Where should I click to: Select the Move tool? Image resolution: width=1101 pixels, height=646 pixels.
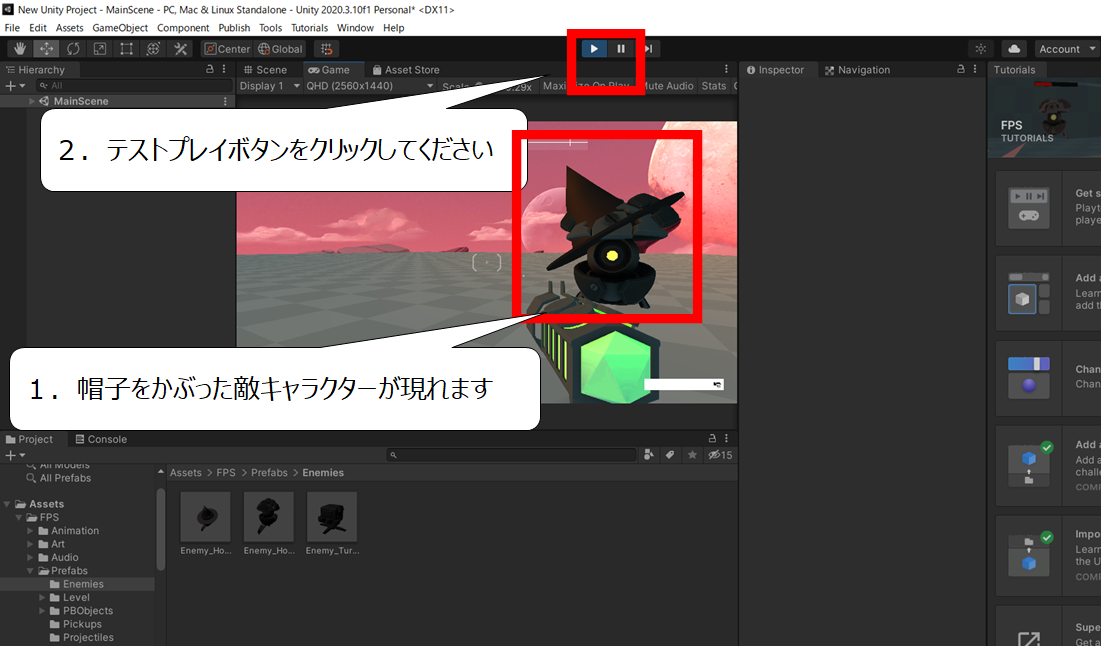pos(46,48)
